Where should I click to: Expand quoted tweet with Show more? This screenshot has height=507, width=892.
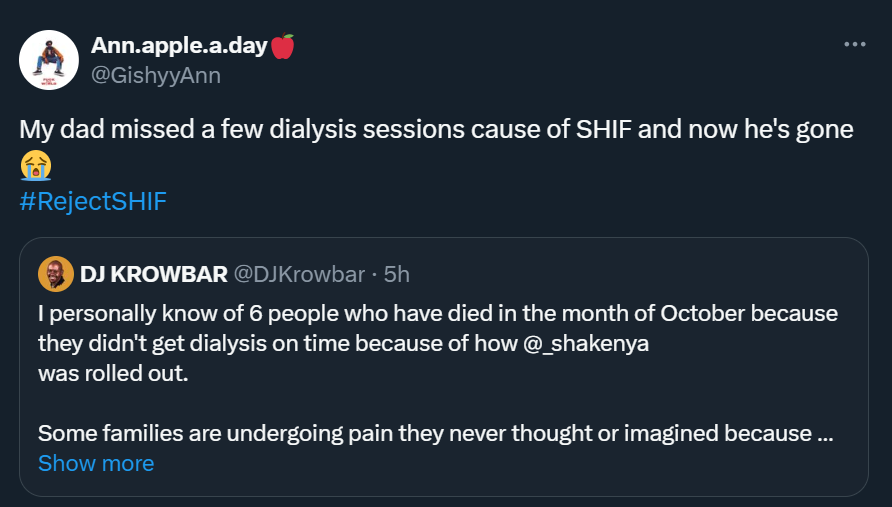point(96,463)
